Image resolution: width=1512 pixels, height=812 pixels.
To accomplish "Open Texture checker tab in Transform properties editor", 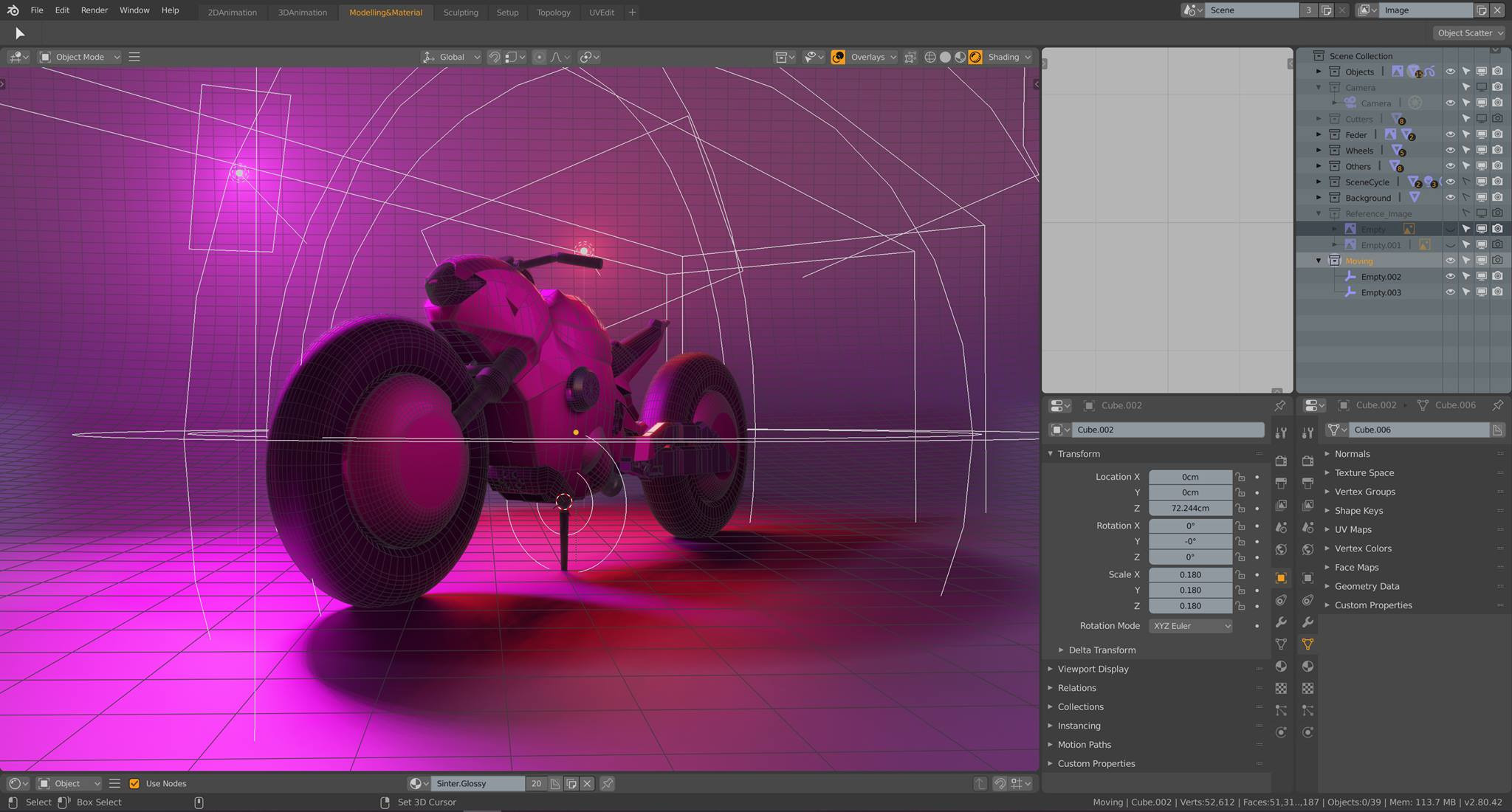I will [x=1281, y=688].
